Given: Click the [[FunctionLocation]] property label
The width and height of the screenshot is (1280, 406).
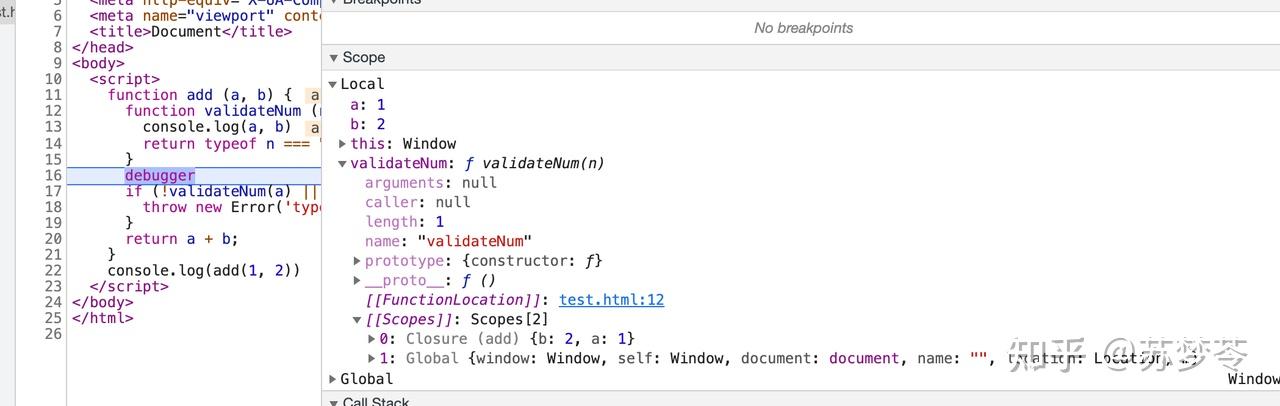Looking at the screenshot, I should coord(455,300).
